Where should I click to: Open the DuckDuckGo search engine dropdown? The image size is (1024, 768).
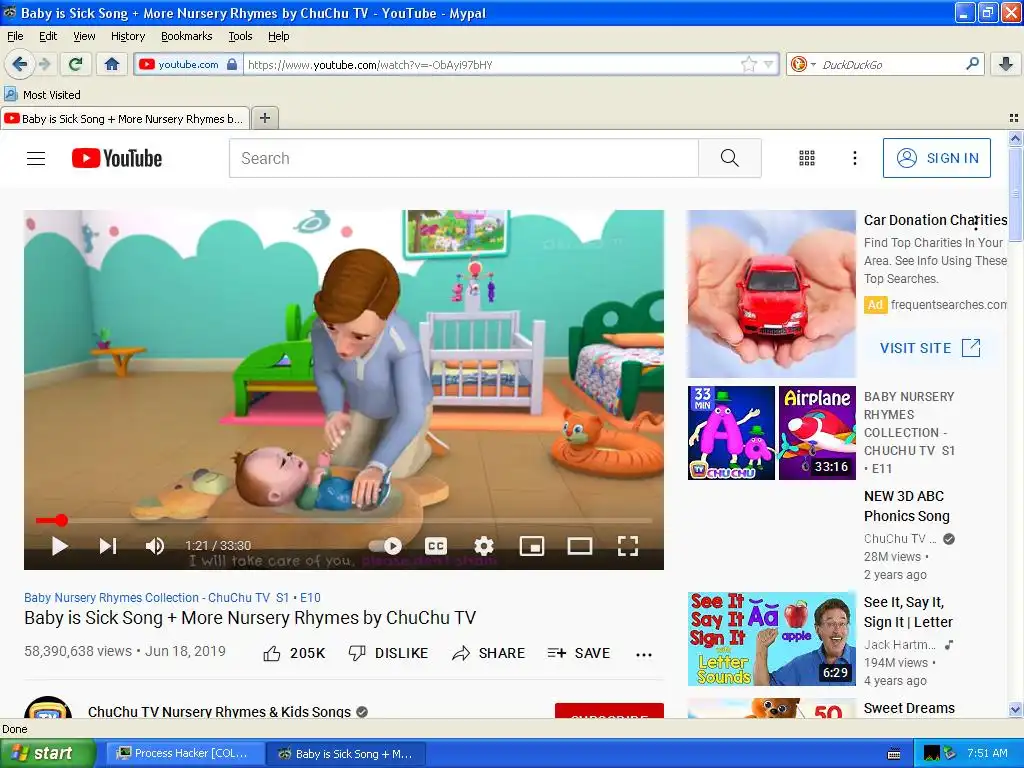(x=803, y=64)
